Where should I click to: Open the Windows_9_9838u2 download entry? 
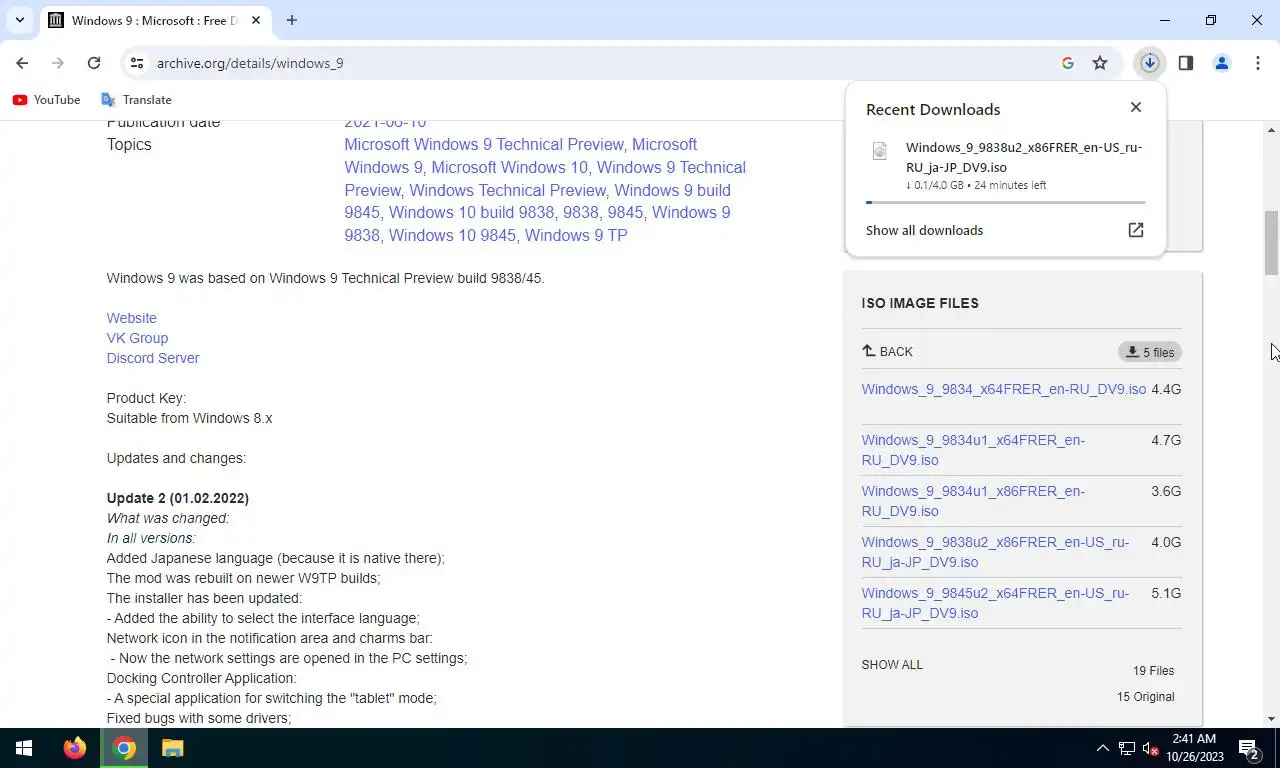[1005, 165]
